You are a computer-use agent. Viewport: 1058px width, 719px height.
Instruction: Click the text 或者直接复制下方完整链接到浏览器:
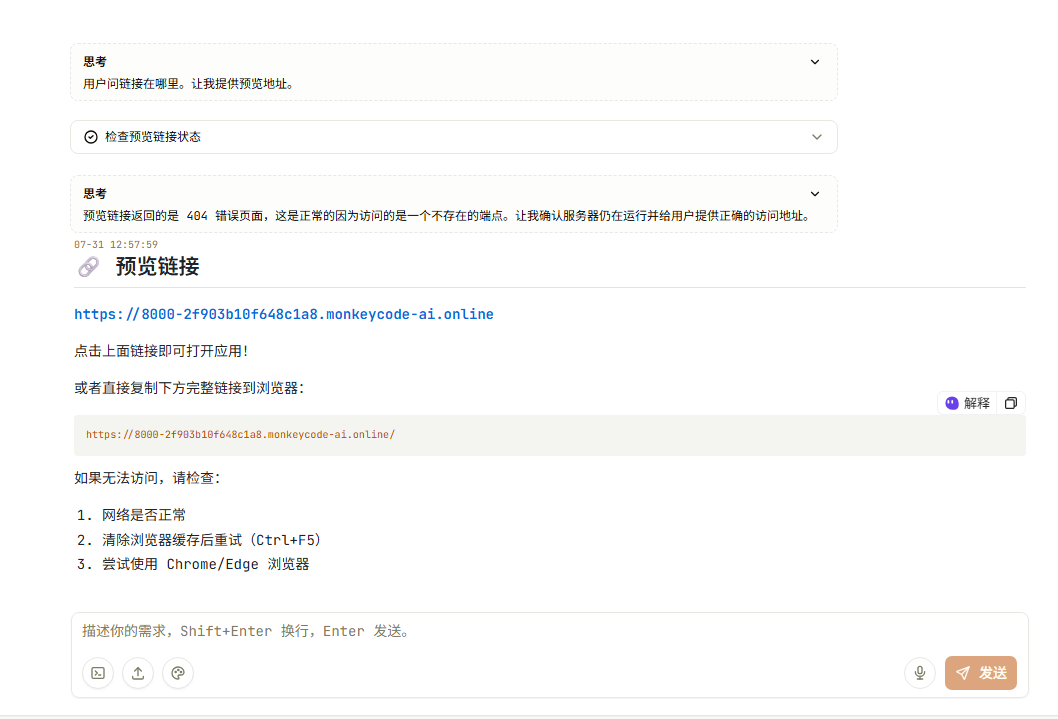[189, 389]
